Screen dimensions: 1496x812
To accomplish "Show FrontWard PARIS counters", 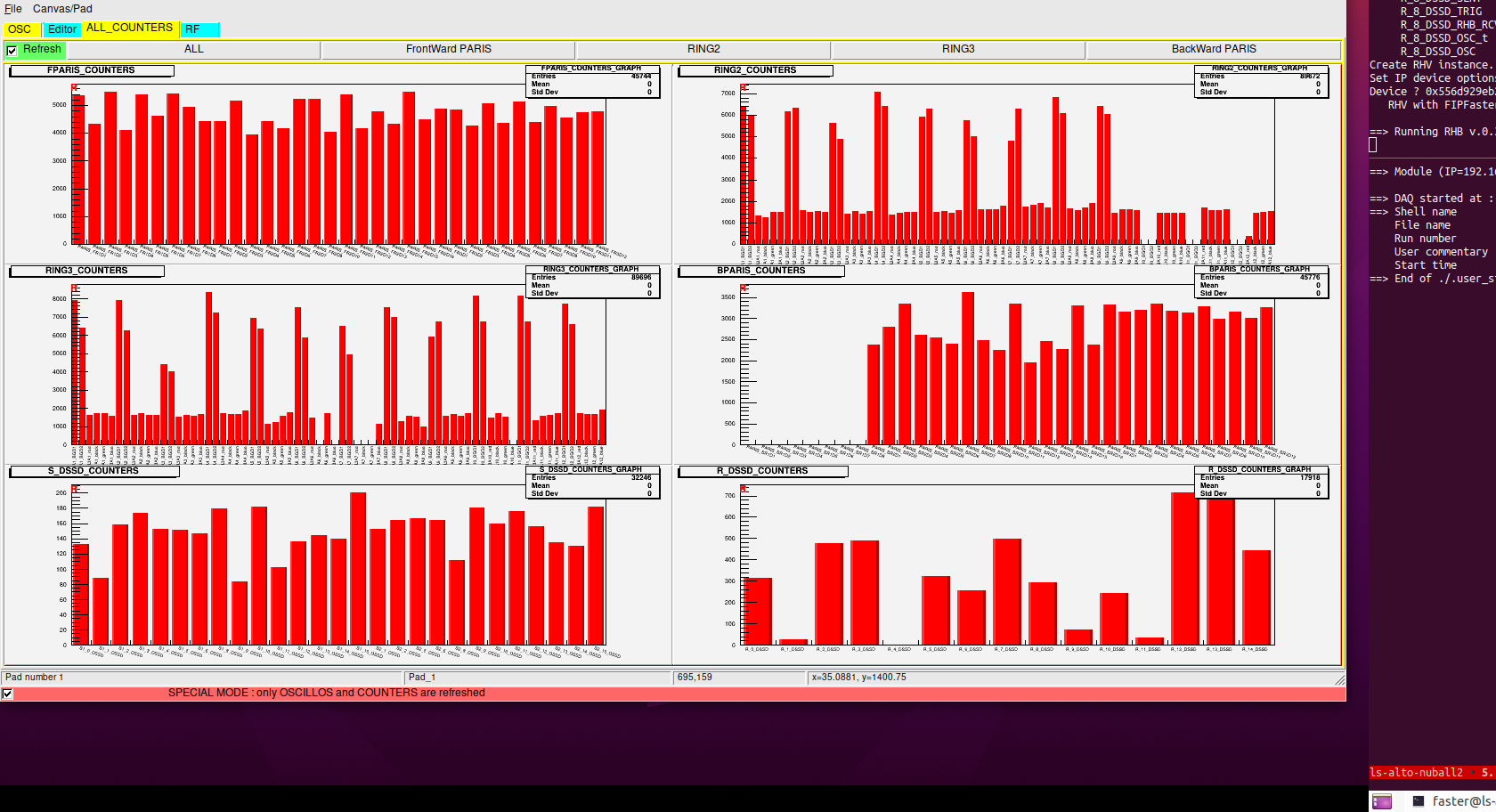I will (448, 50).
